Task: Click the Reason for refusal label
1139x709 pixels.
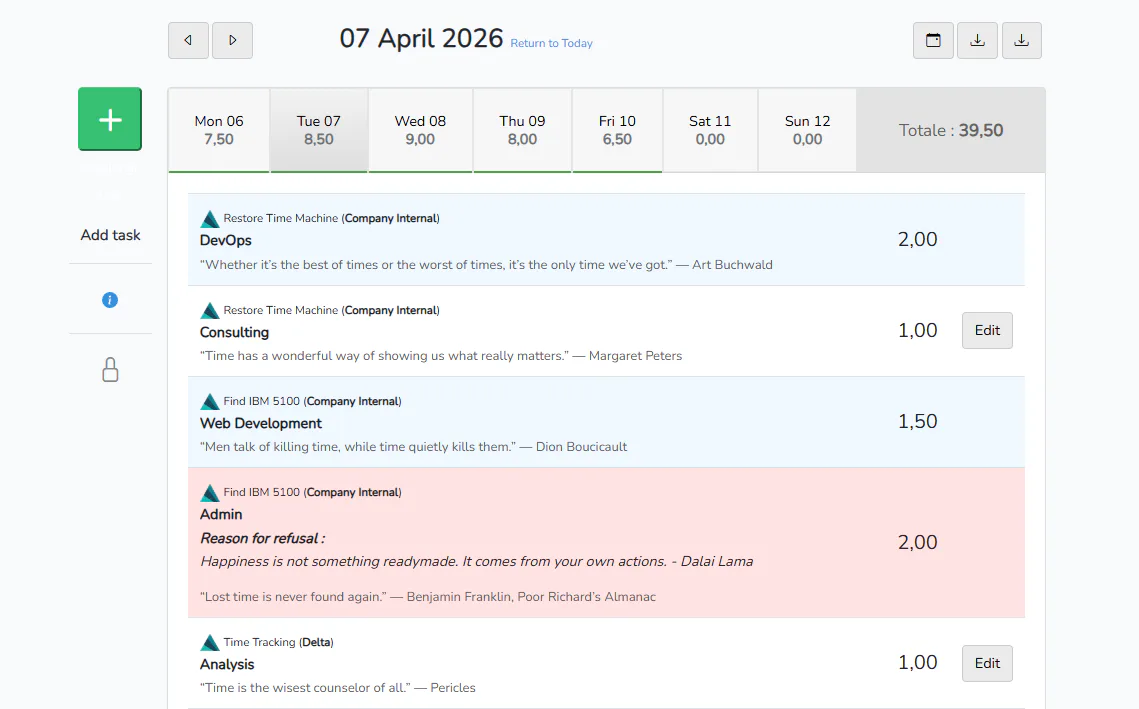Action: [262, 538]
